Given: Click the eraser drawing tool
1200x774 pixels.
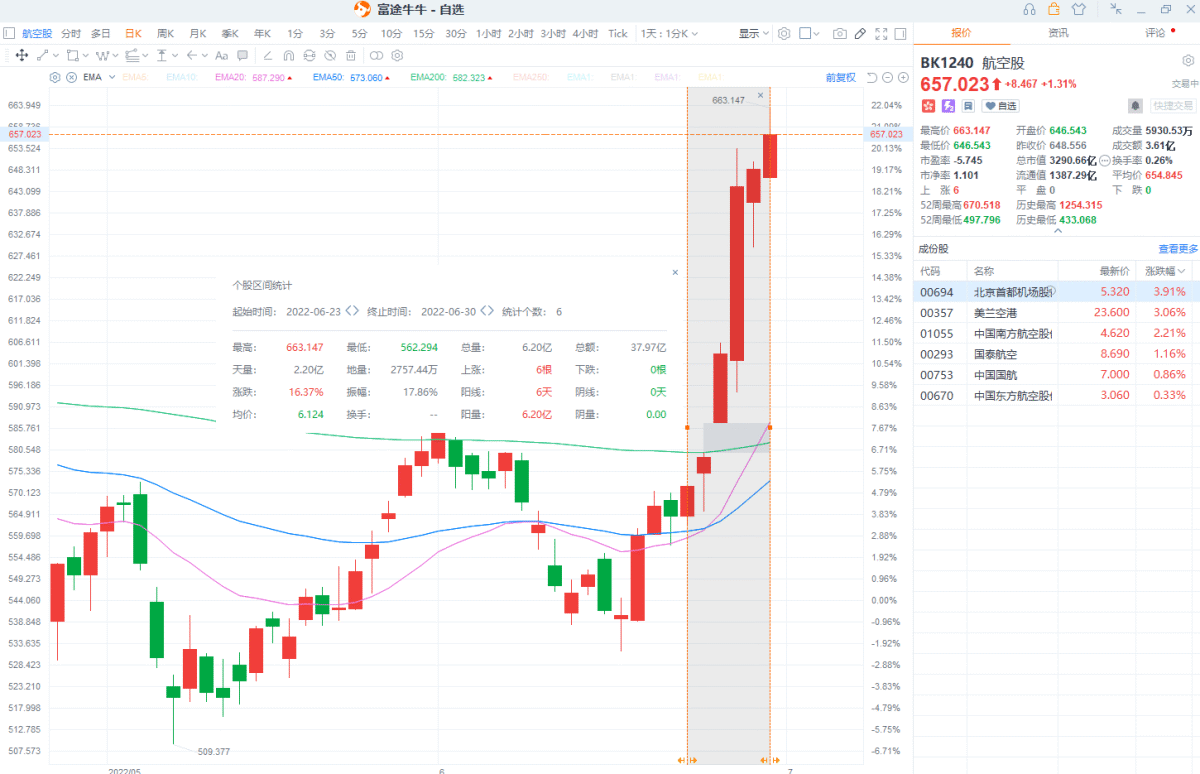Looking at the screenshot, I should point(267,55).
